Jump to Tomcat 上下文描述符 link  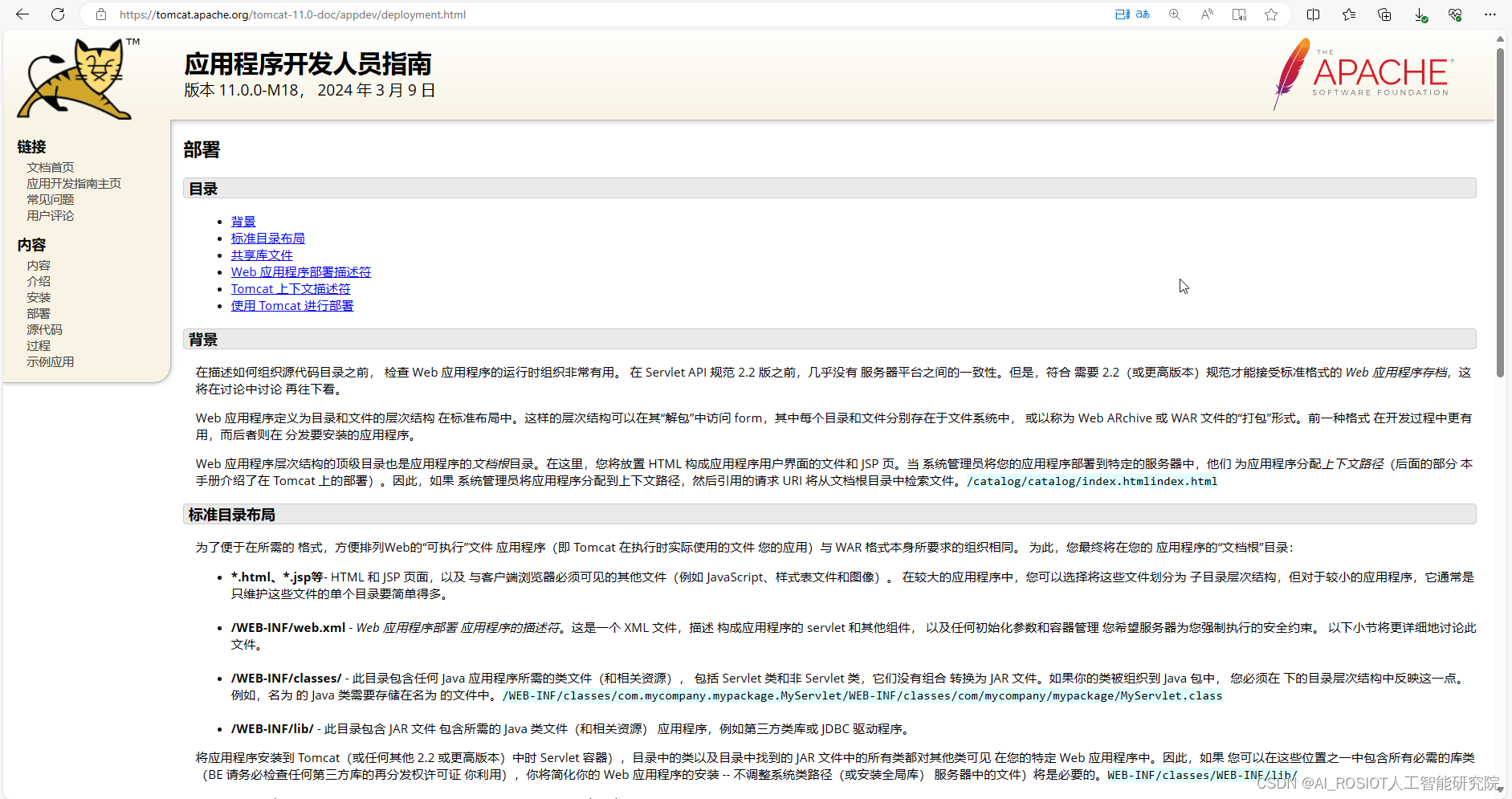pyautogui.click(x=291, y=288)
